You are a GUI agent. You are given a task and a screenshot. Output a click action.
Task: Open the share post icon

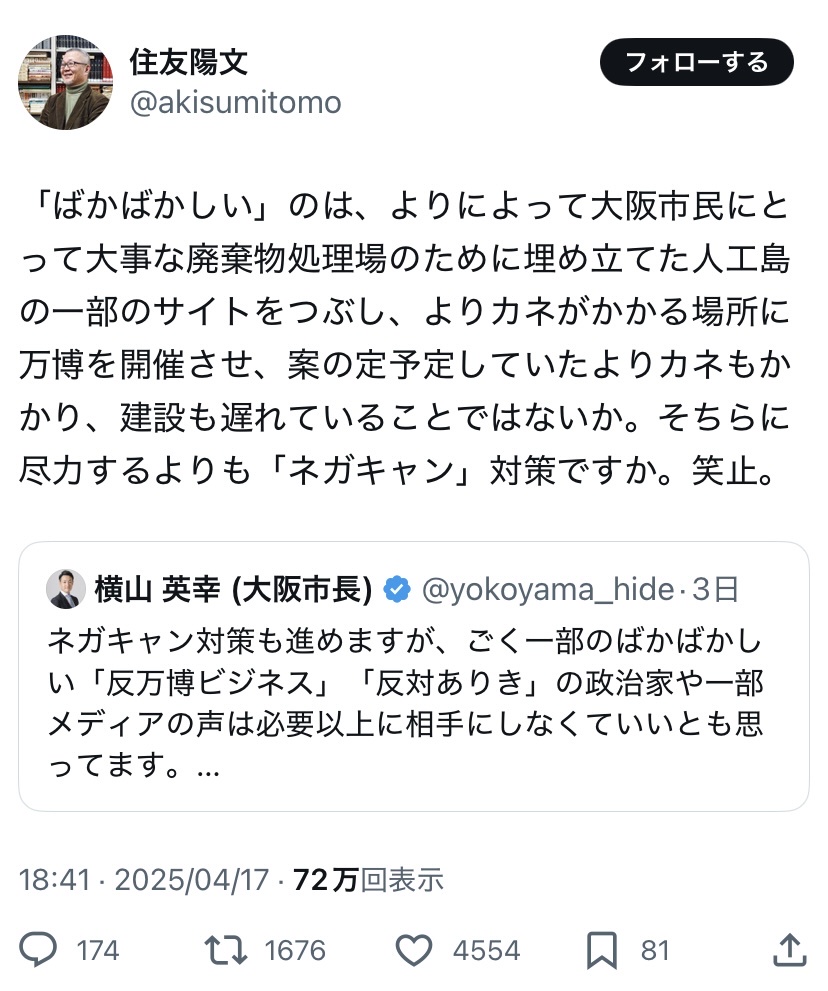coord(789,949)
